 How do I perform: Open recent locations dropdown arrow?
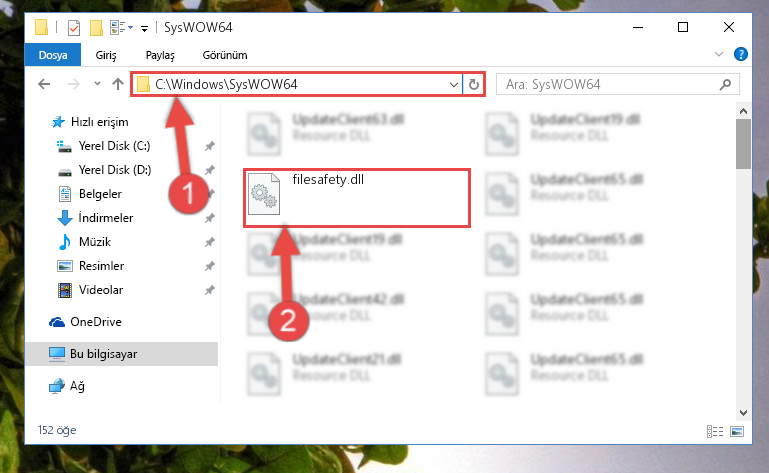97,84
